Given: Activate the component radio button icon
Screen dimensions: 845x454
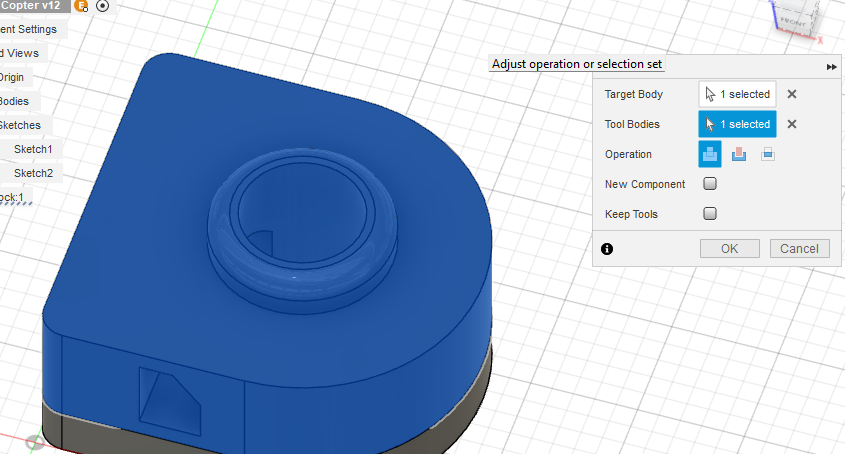Looking at the screenshot, I should pos(102,6).
